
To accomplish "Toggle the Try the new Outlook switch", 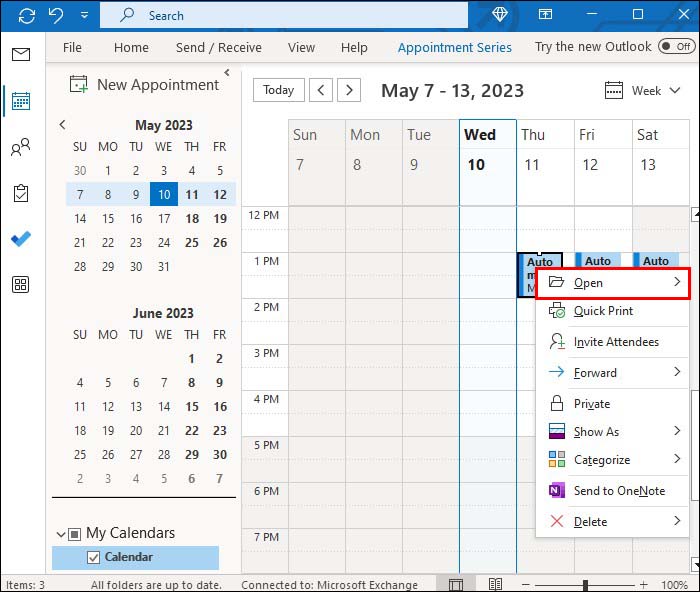I will 676,46.
